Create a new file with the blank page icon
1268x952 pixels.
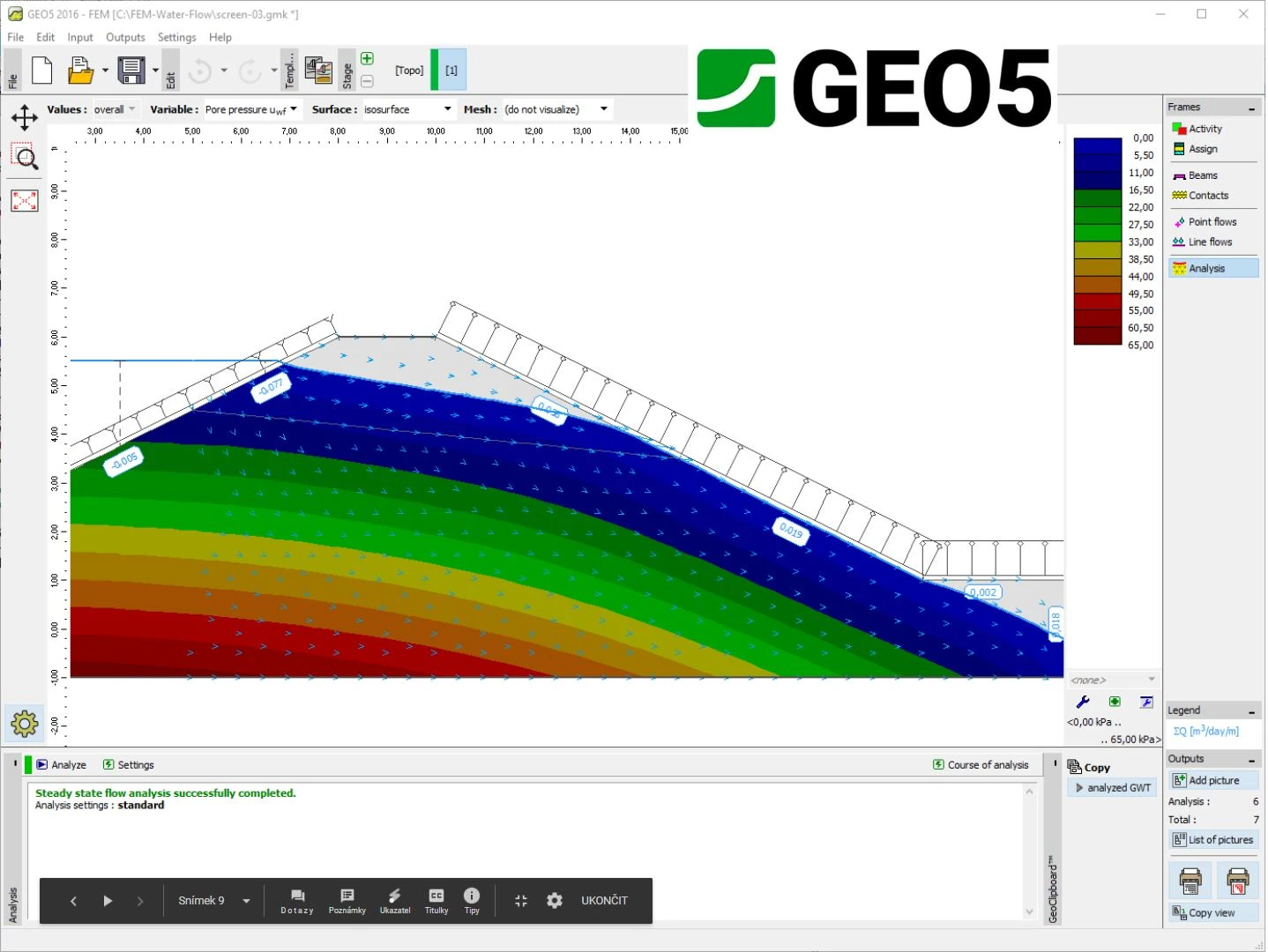[x=42, y=71]
